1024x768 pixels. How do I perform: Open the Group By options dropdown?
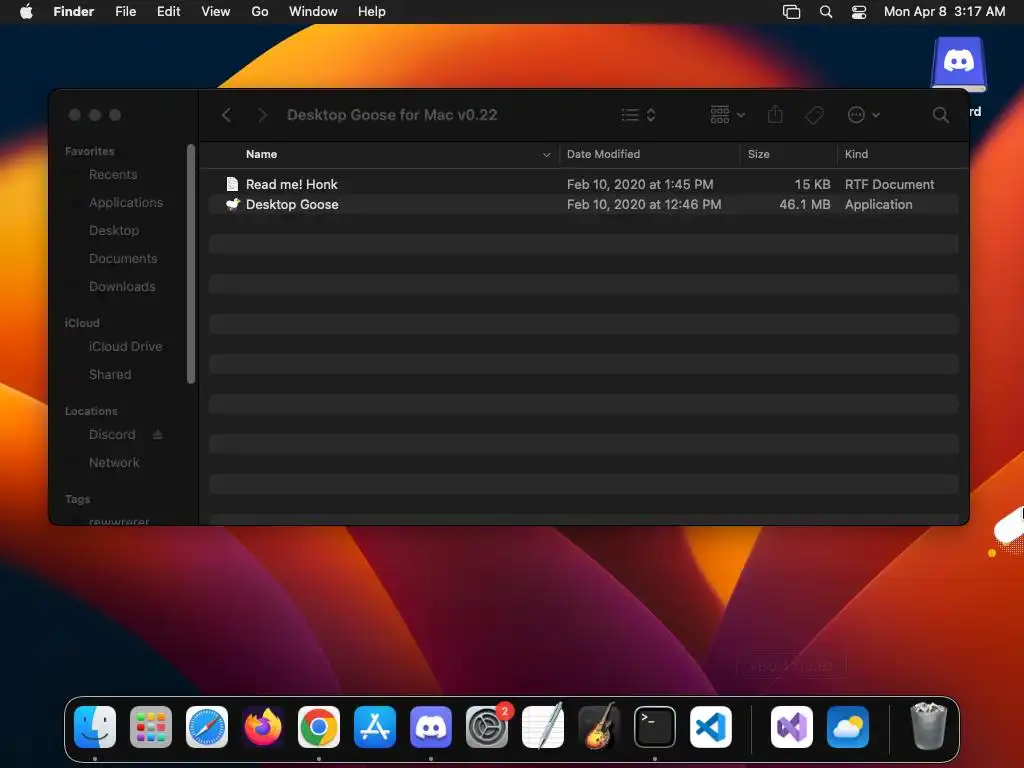[727, 115]
